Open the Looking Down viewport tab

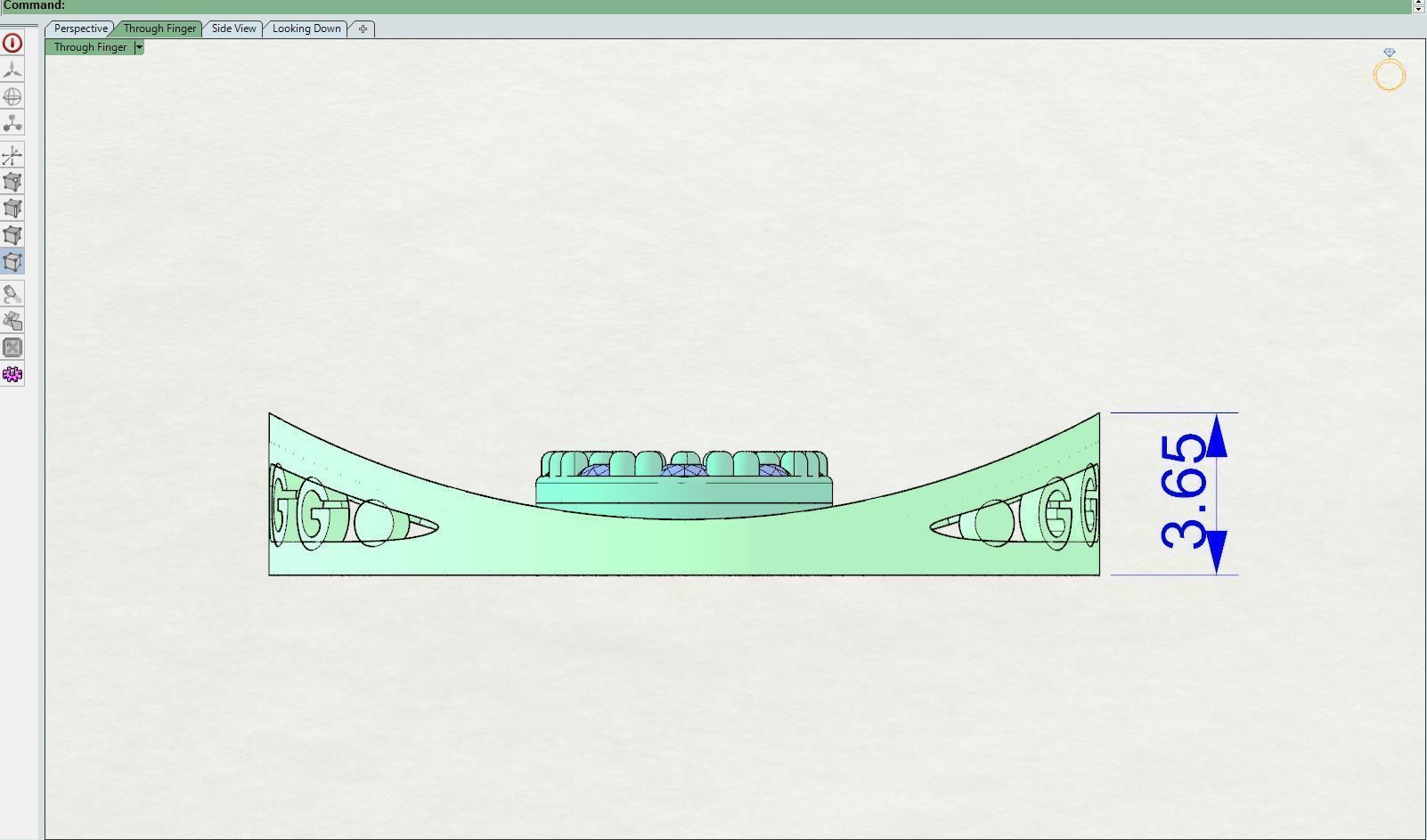tap(306, 29)
